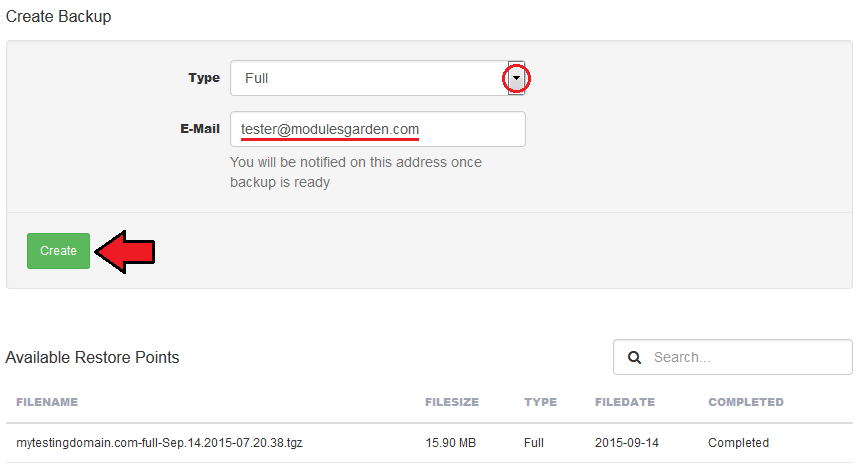Click the magnifier icon in search box
This screenshot has height=467, width=864.
pos(635,357)
